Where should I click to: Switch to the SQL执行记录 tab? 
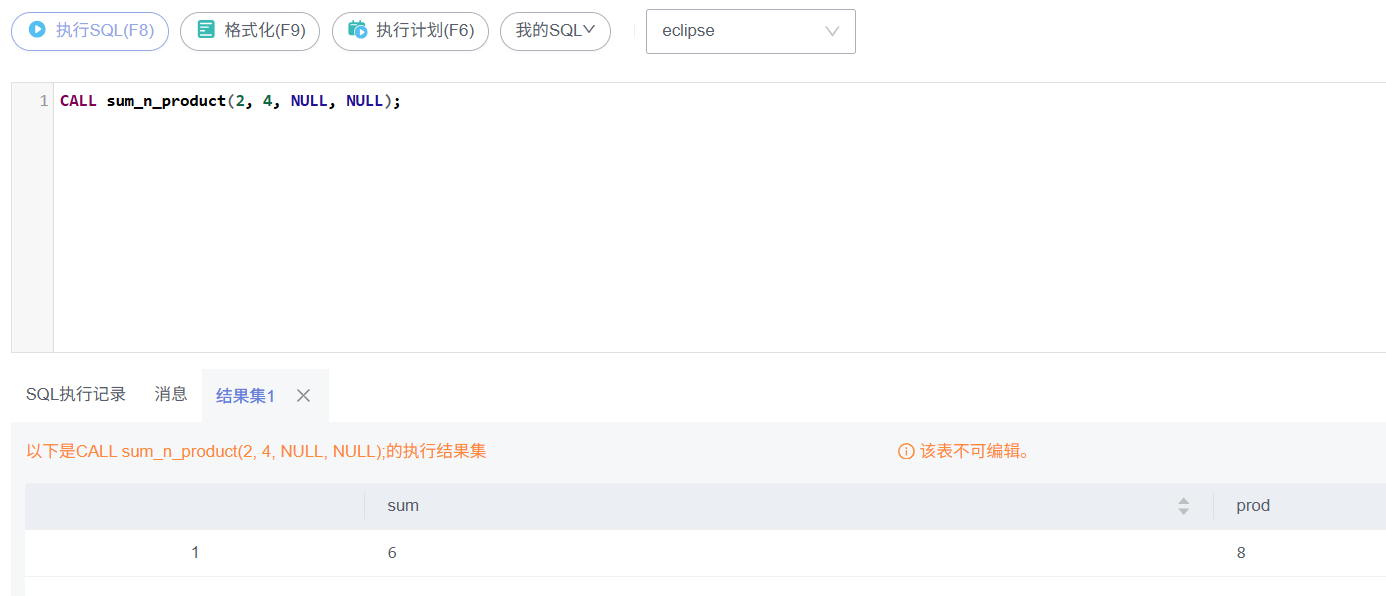[x=76, y=395]
